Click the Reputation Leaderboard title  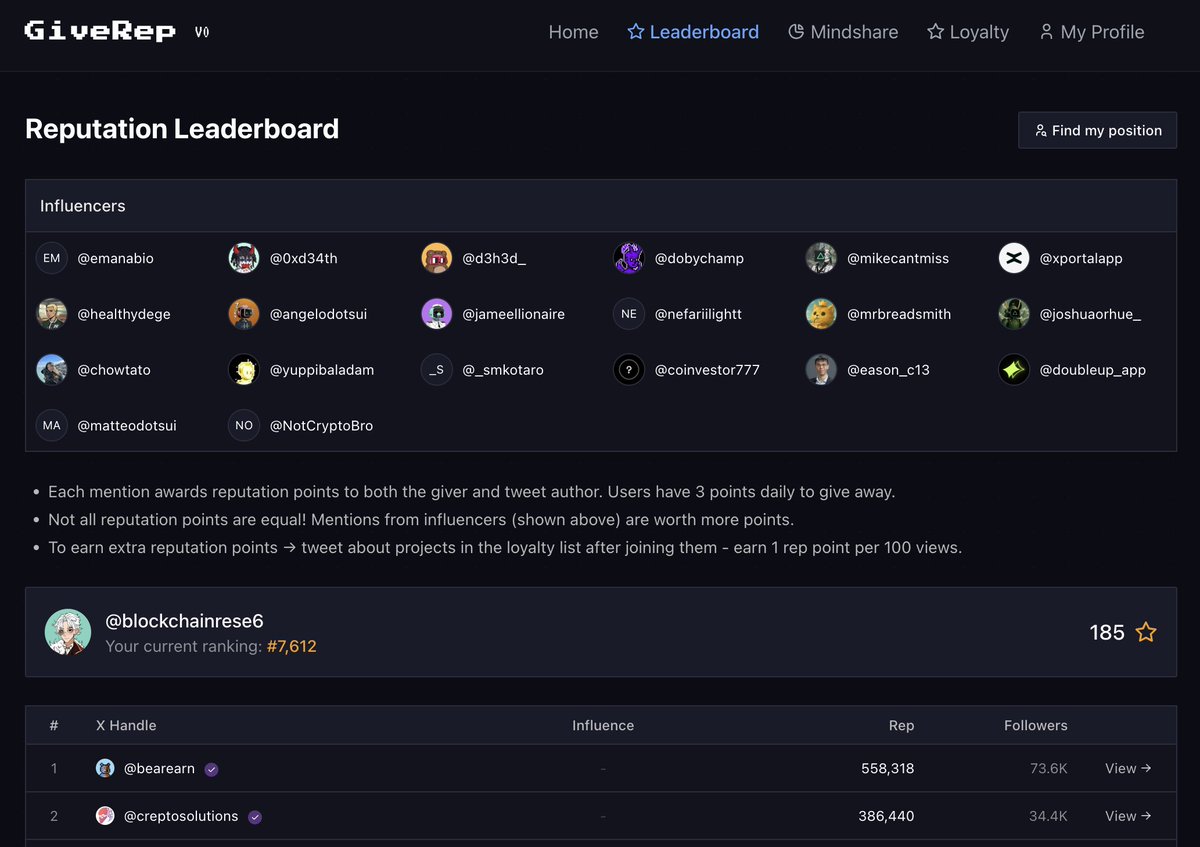pos(182,129)
